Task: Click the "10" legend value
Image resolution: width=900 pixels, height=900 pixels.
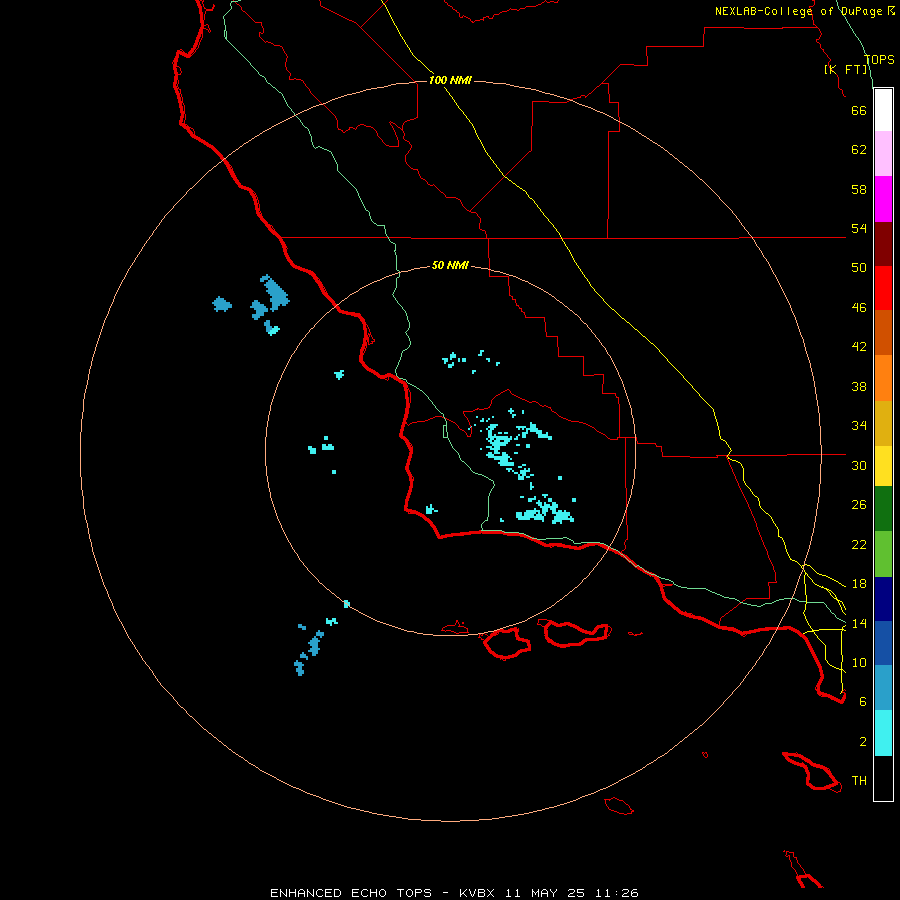Action: click(x=859, y=663)
